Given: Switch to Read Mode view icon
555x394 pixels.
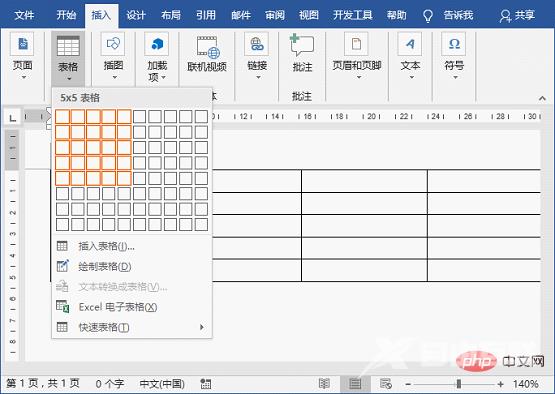Looking at the screenshot, I should [324, 384].
